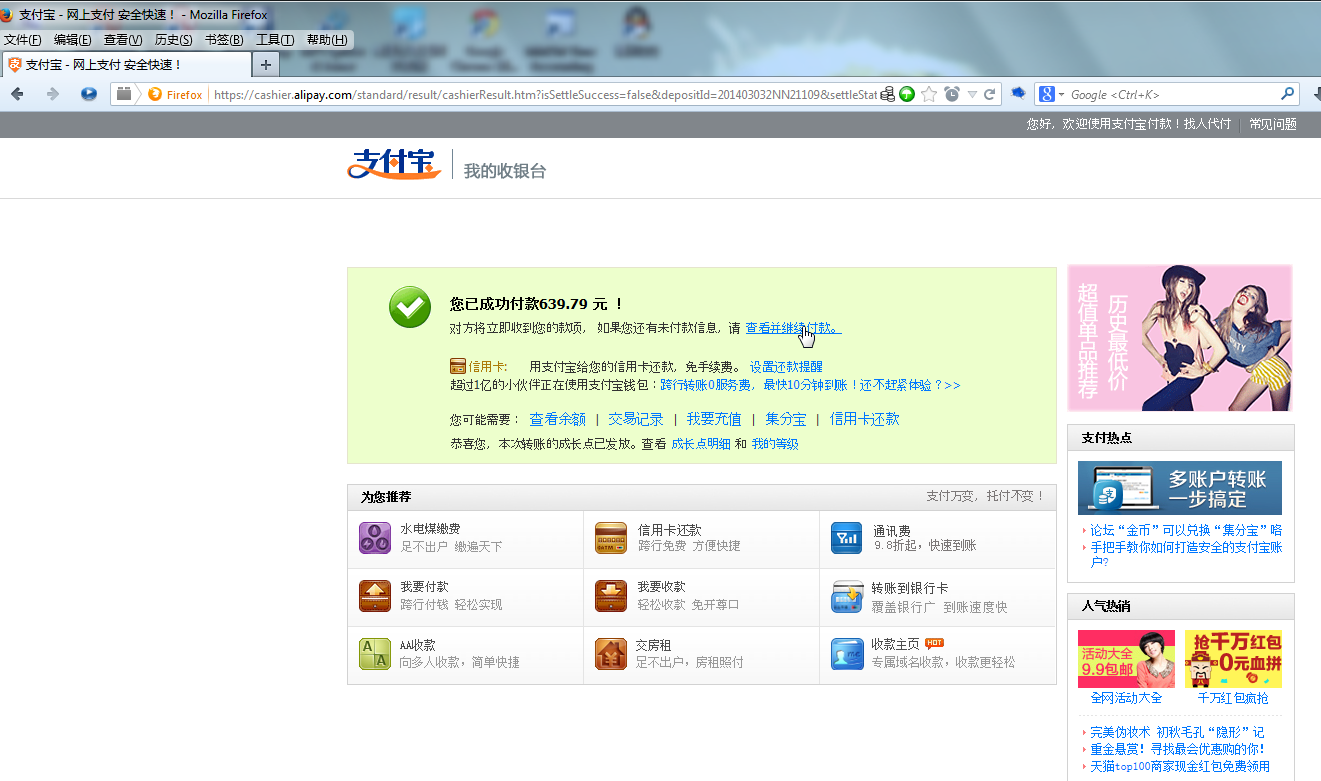The width and height of the screenshot is (1321, 781).
Task: Click the 查看并继续付款 link
Action: click(793, 328)
